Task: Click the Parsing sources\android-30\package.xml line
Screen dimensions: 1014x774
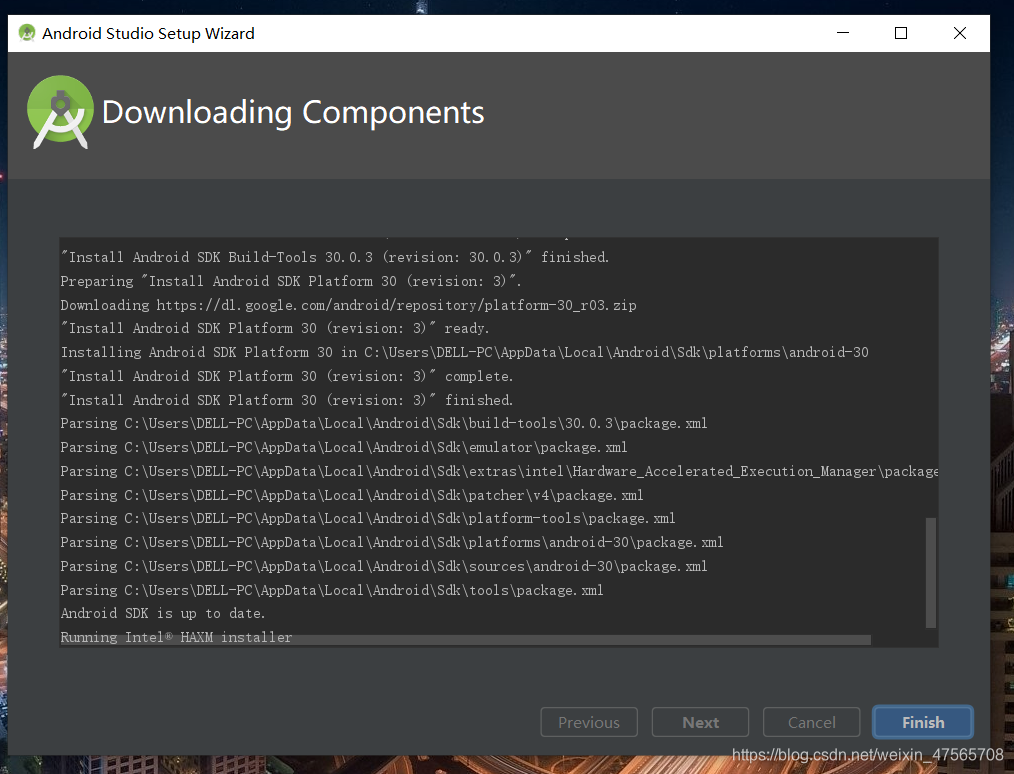Action: click(384, 566)
